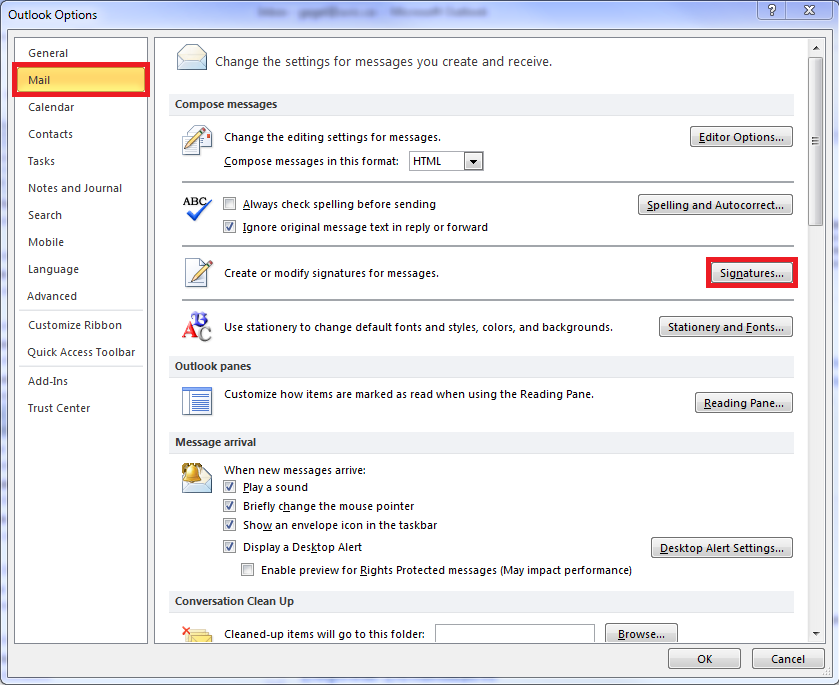Viewport: 839px width, 685px height.
Task: Click the pencil-and-envelope editing settings icon
Action: click(x=197, y=140)
